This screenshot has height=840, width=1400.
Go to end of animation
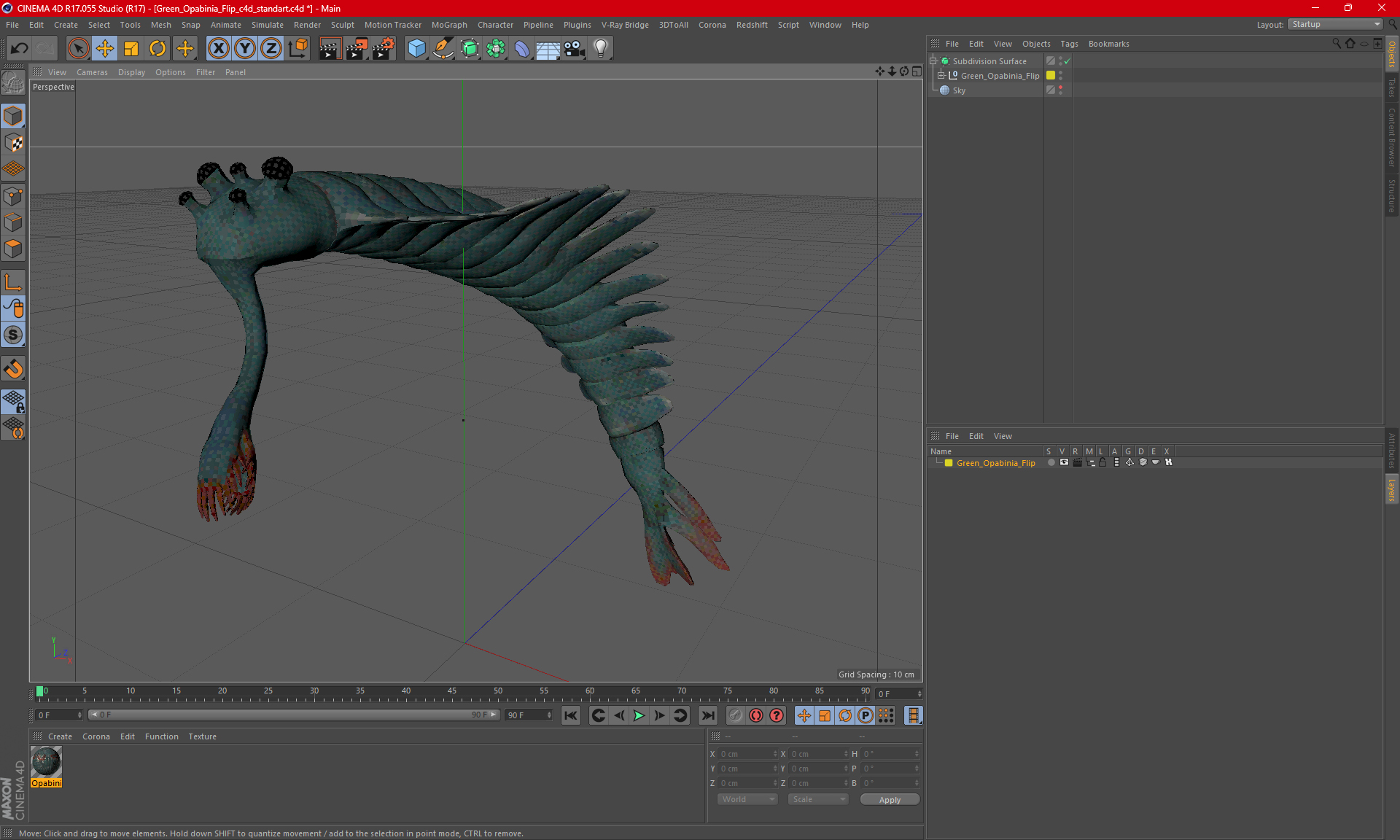[707, 716]
